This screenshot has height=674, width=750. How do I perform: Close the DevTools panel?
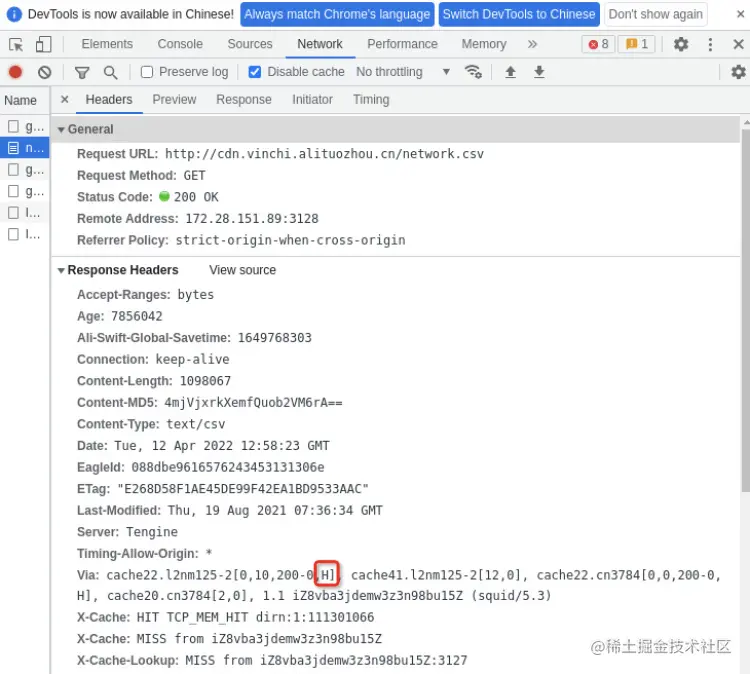738,44
